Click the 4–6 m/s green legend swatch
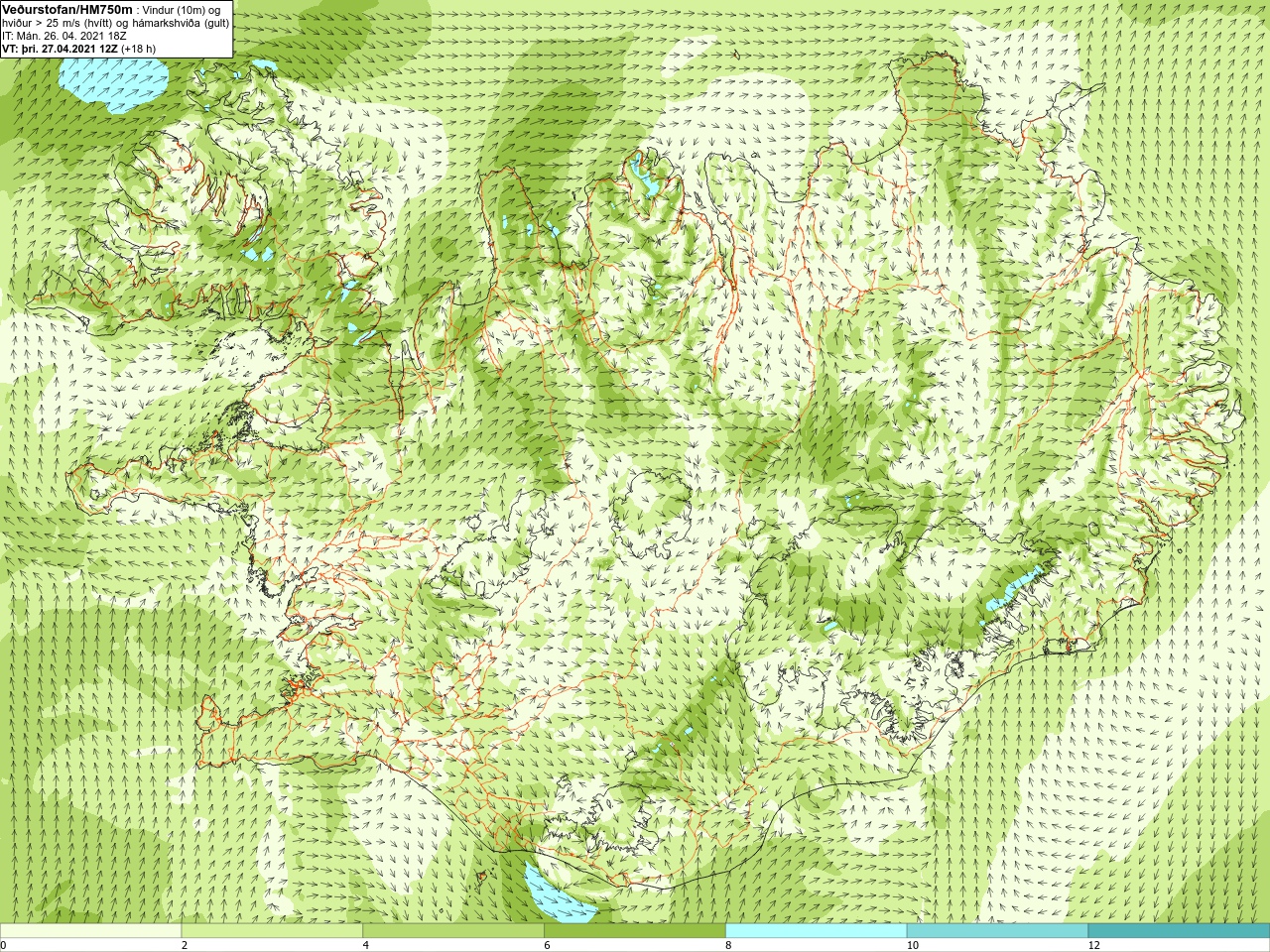Image resolution: width=1270 pixels, height=952 pixels. (x=453, y=931)
